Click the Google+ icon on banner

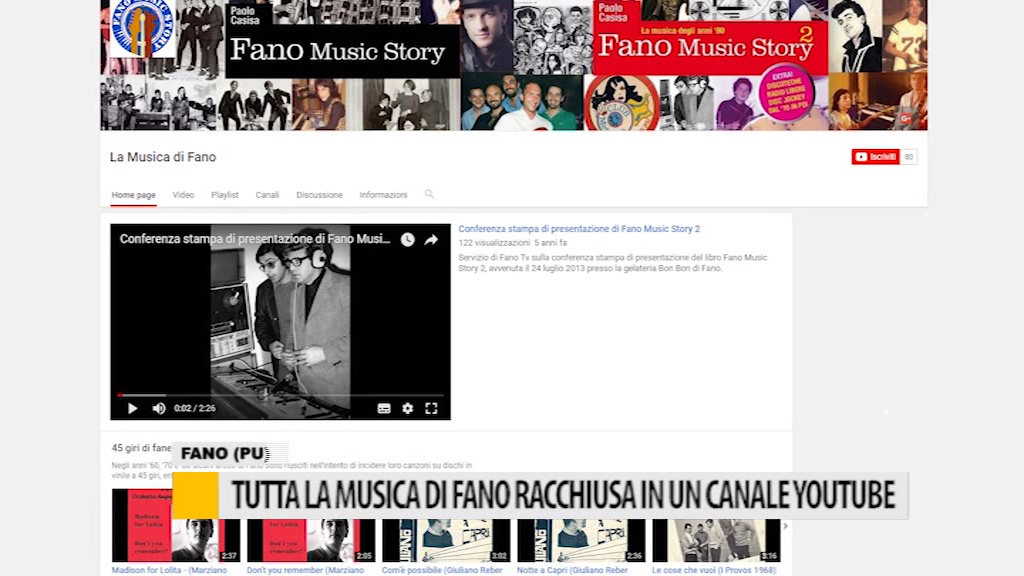coord(905,118)
